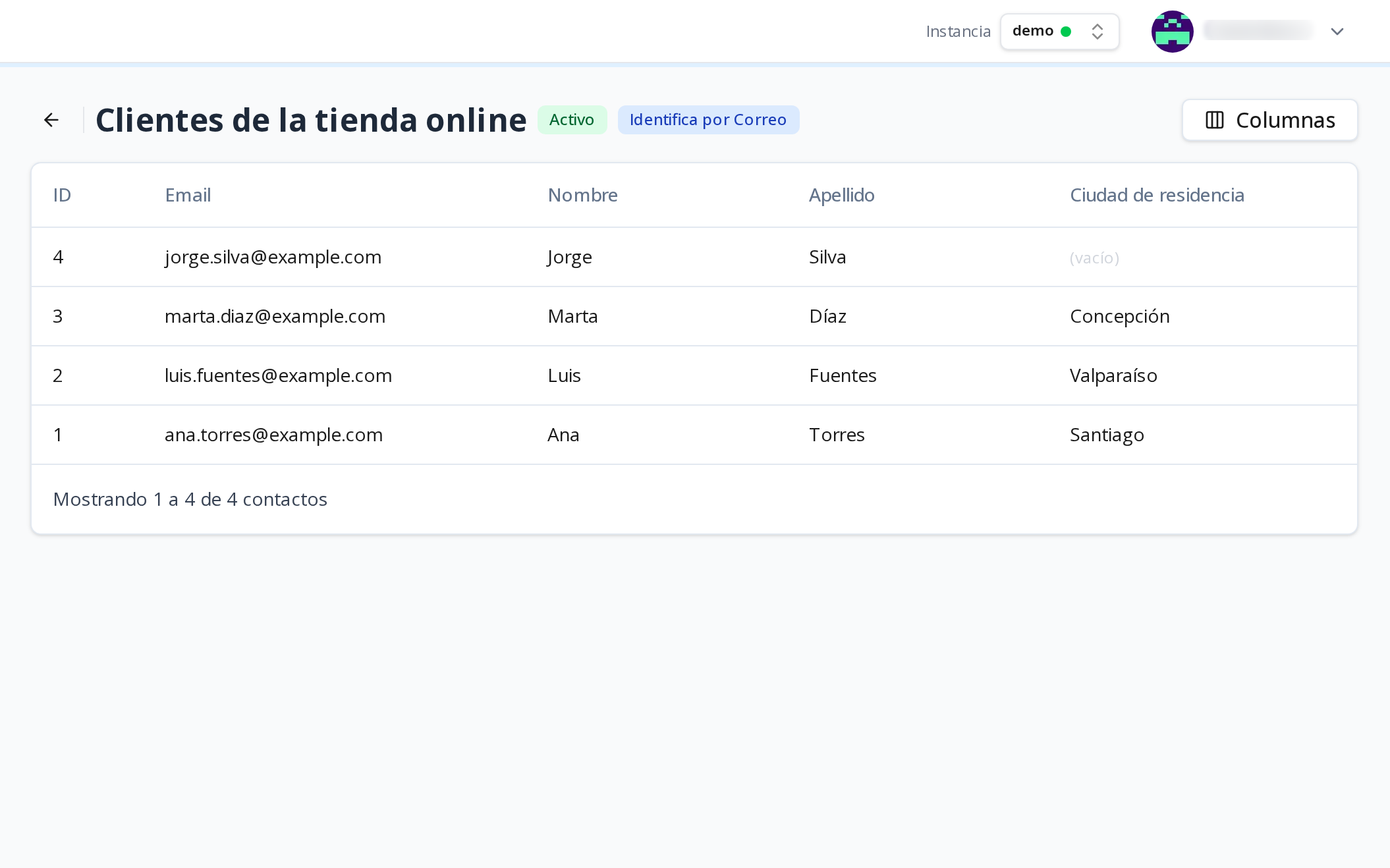Screen dimensions: 1390x868
Task: Click the Ciudad de residencia header
Action: tap(1157, 195)
